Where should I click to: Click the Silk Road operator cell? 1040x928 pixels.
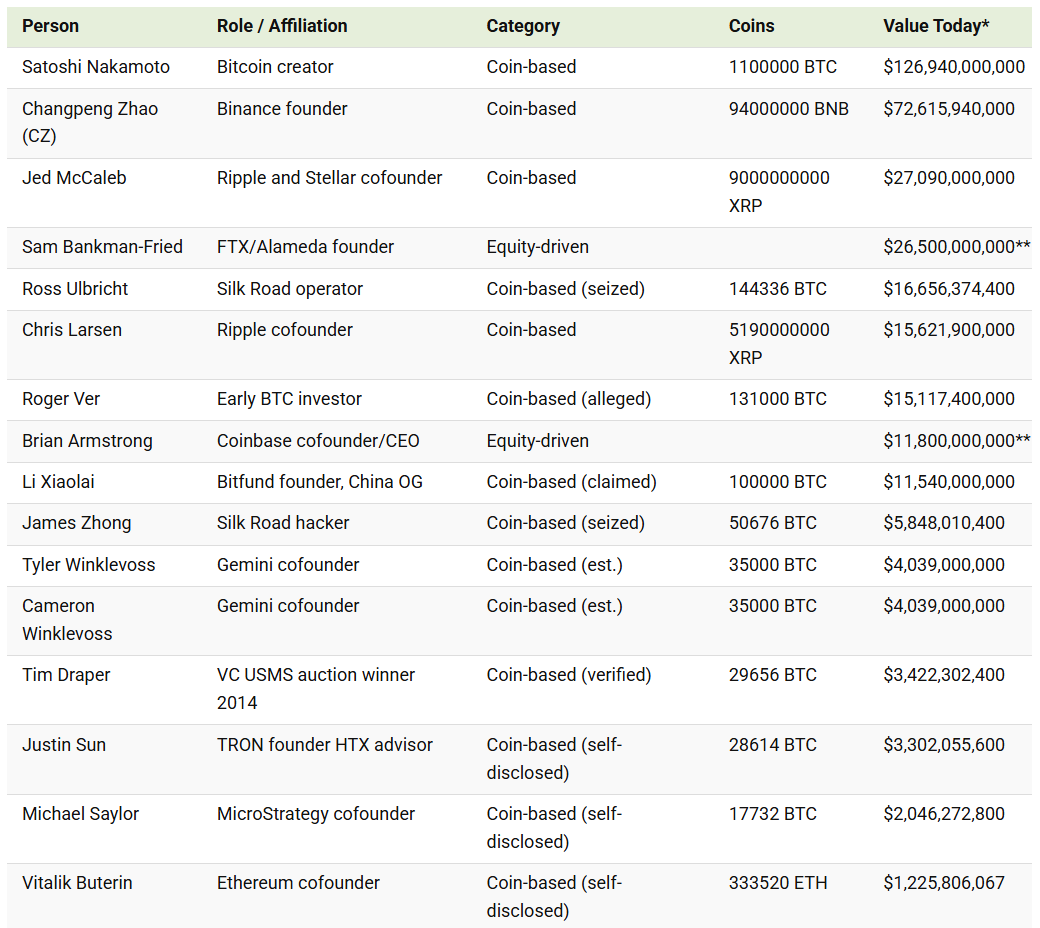(290, 289)
